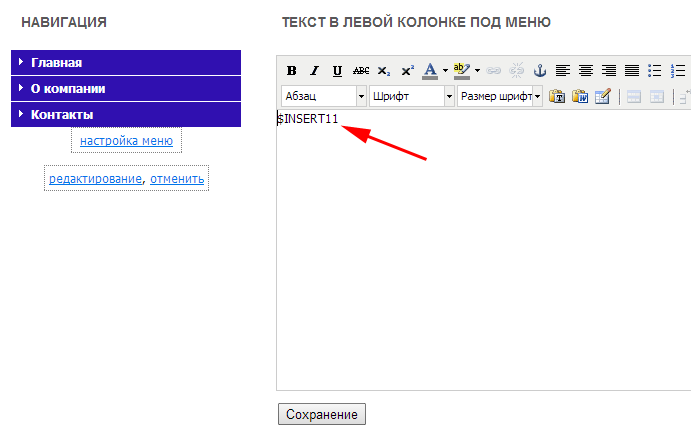Click the Сохранение save button
691x435 pixels.
[322, 414]
